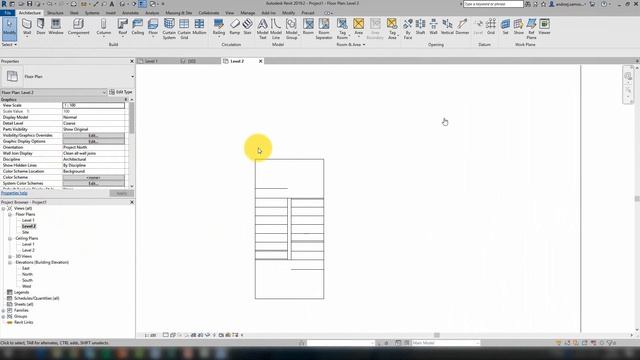Image resolution: width=640 pixels, height=360 pixels.
Task: Close the Level 2 view tab
Action: click(260, 61)
